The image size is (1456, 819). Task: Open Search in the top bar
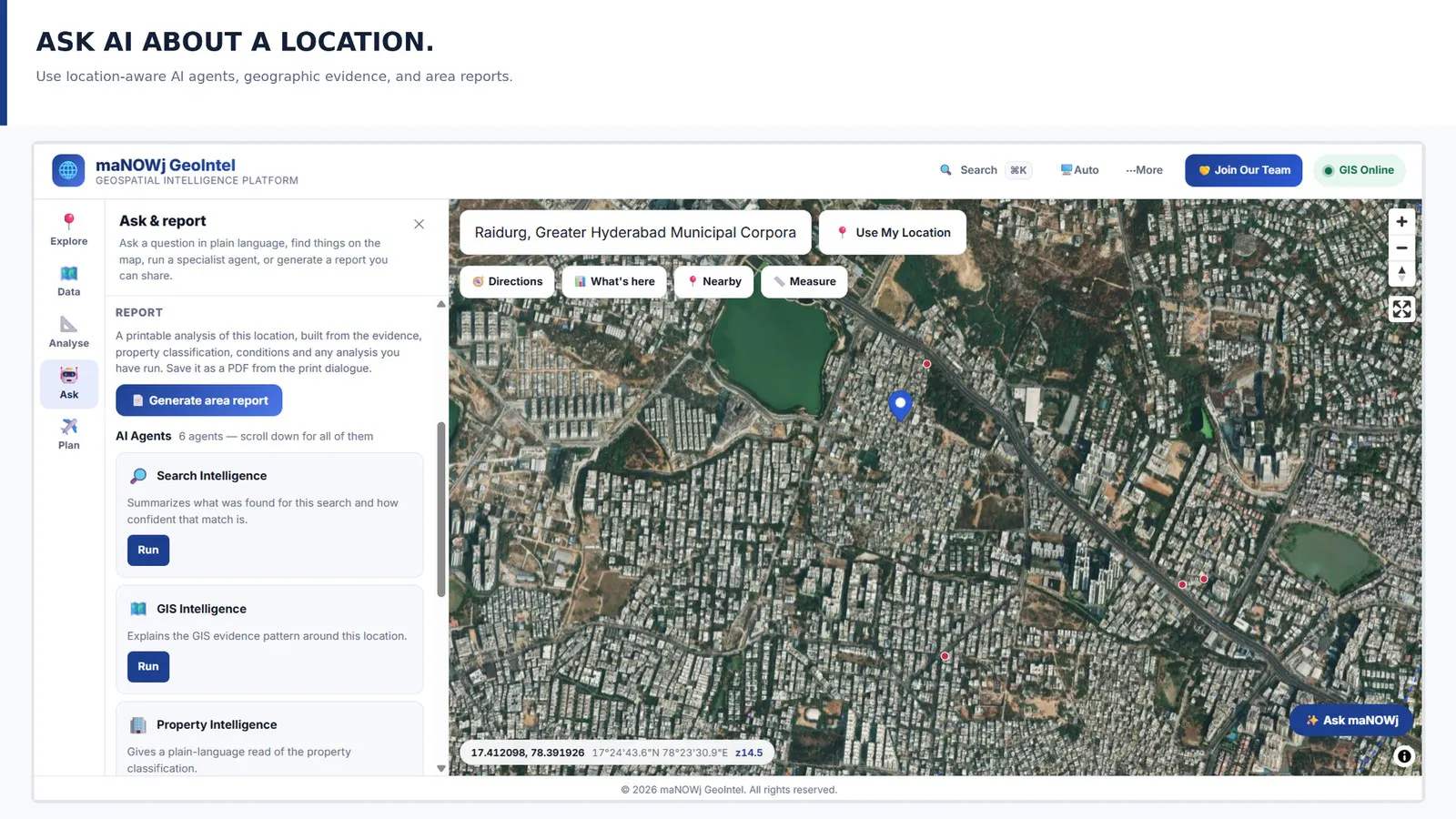985,170
